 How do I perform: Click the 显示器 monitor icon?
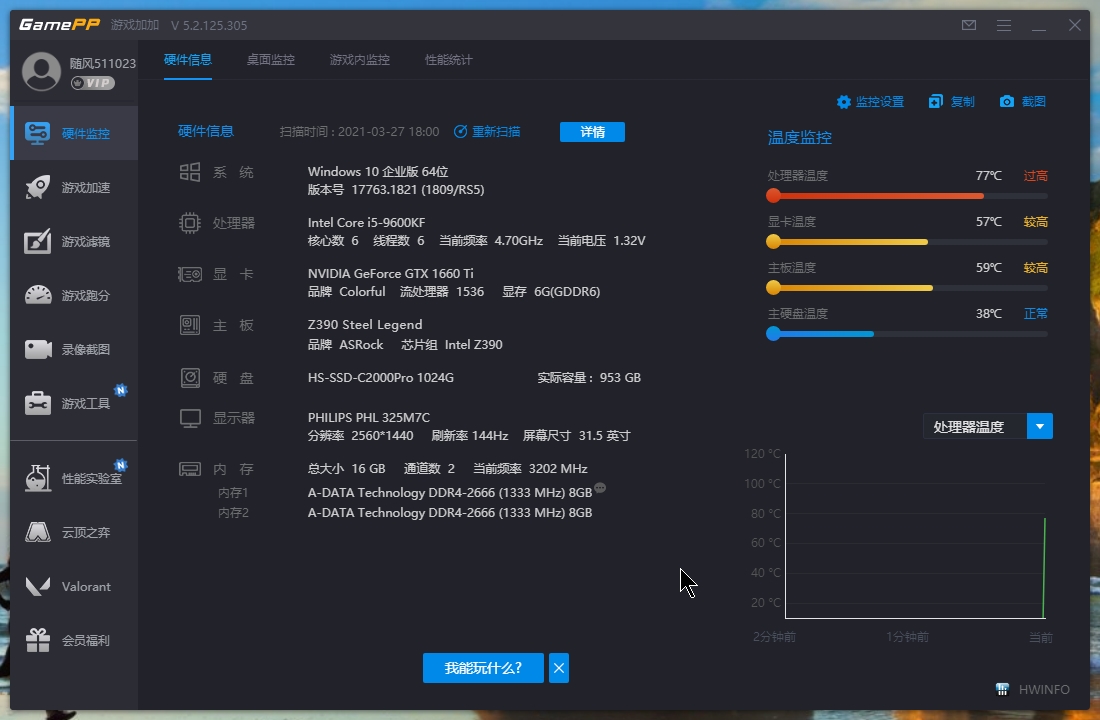pos(190,418)
